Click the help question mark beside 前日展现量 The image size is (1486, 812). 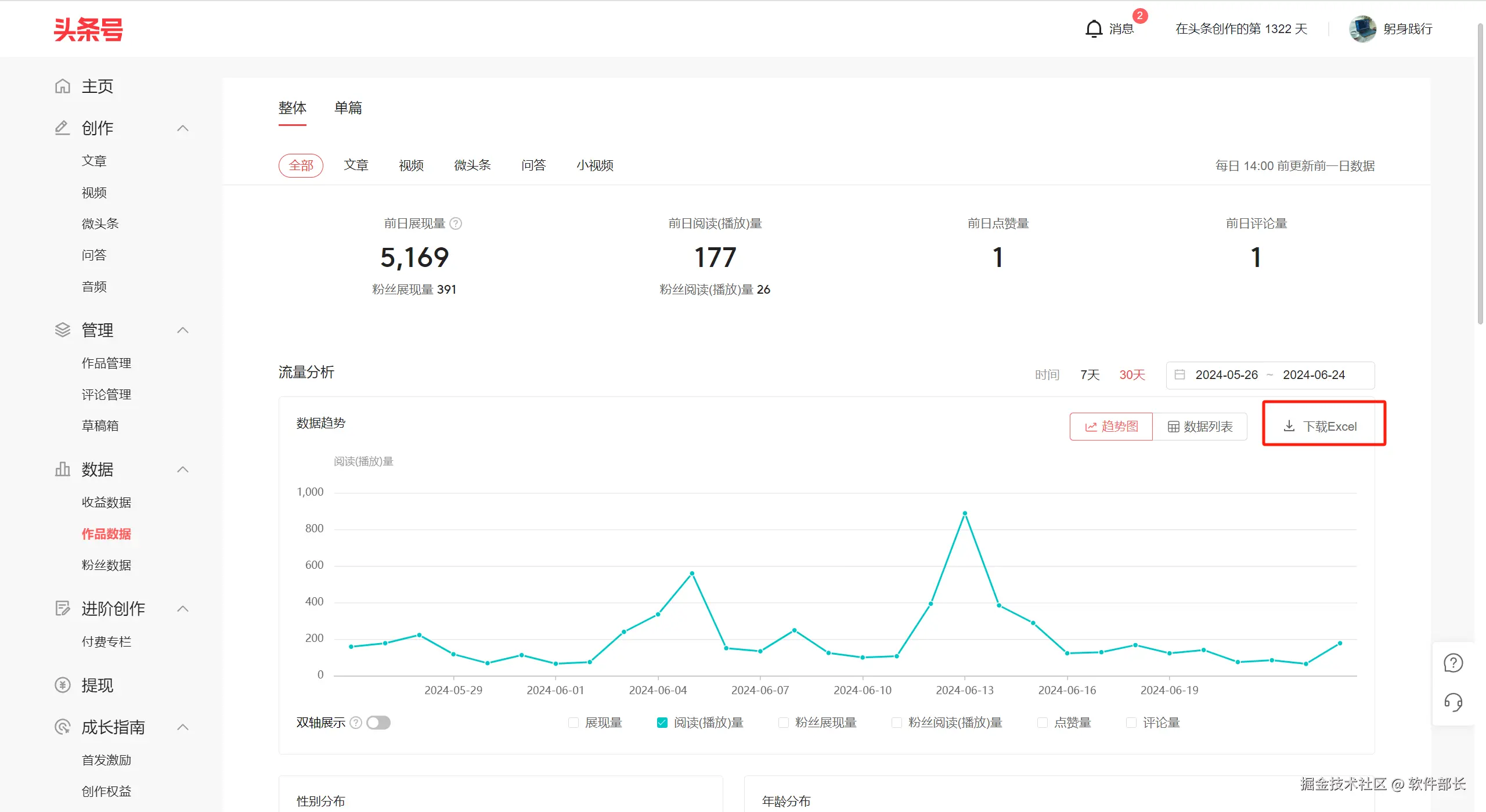456,223
